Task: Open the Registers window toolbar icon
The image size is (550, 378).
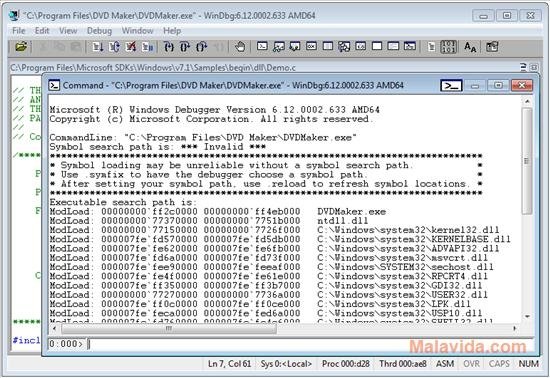Action: pyautogui.click(x=311, y=46)
